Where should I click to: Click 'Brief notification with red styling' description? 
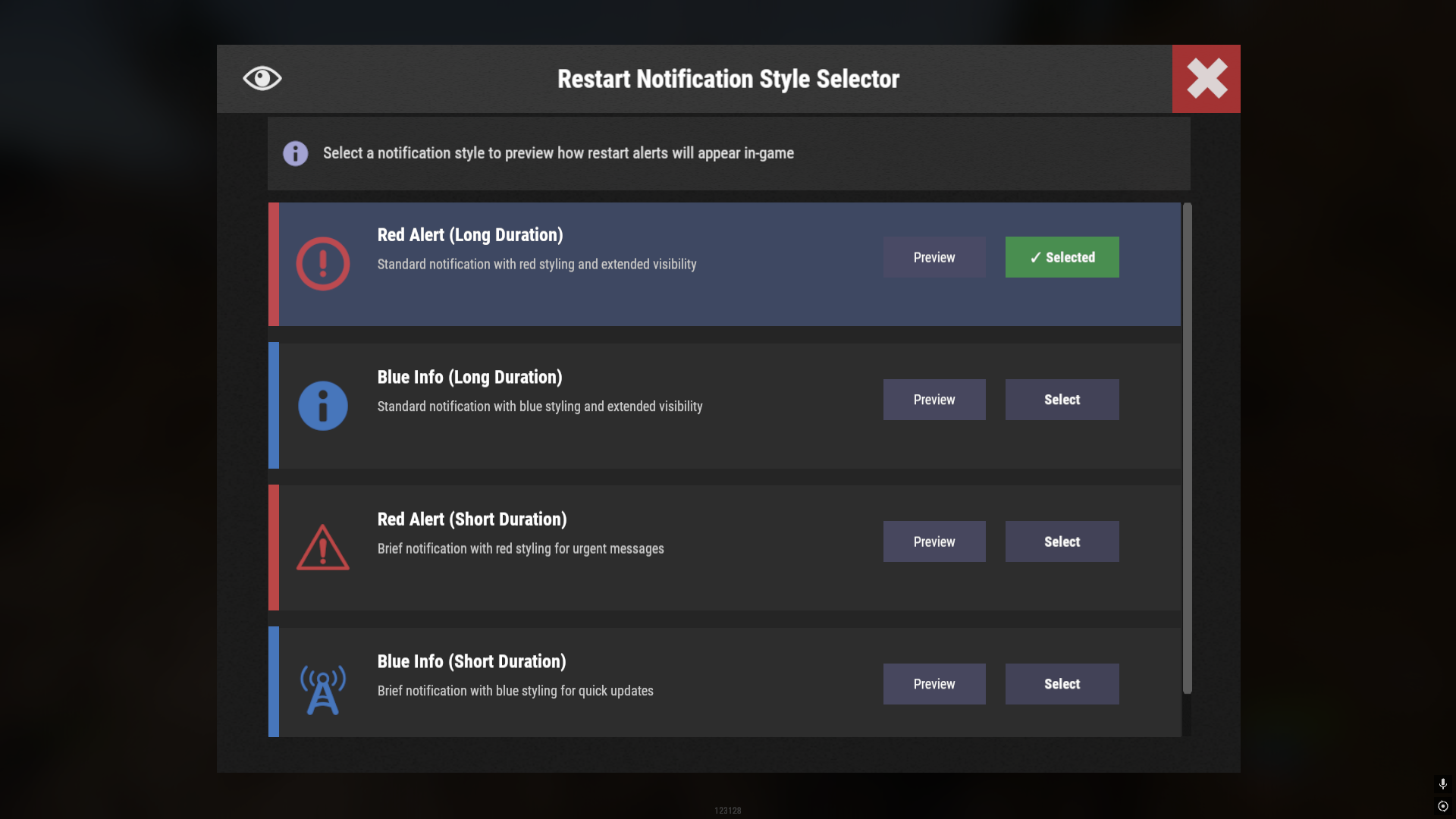pyautogui.click(x=521, y=548)
